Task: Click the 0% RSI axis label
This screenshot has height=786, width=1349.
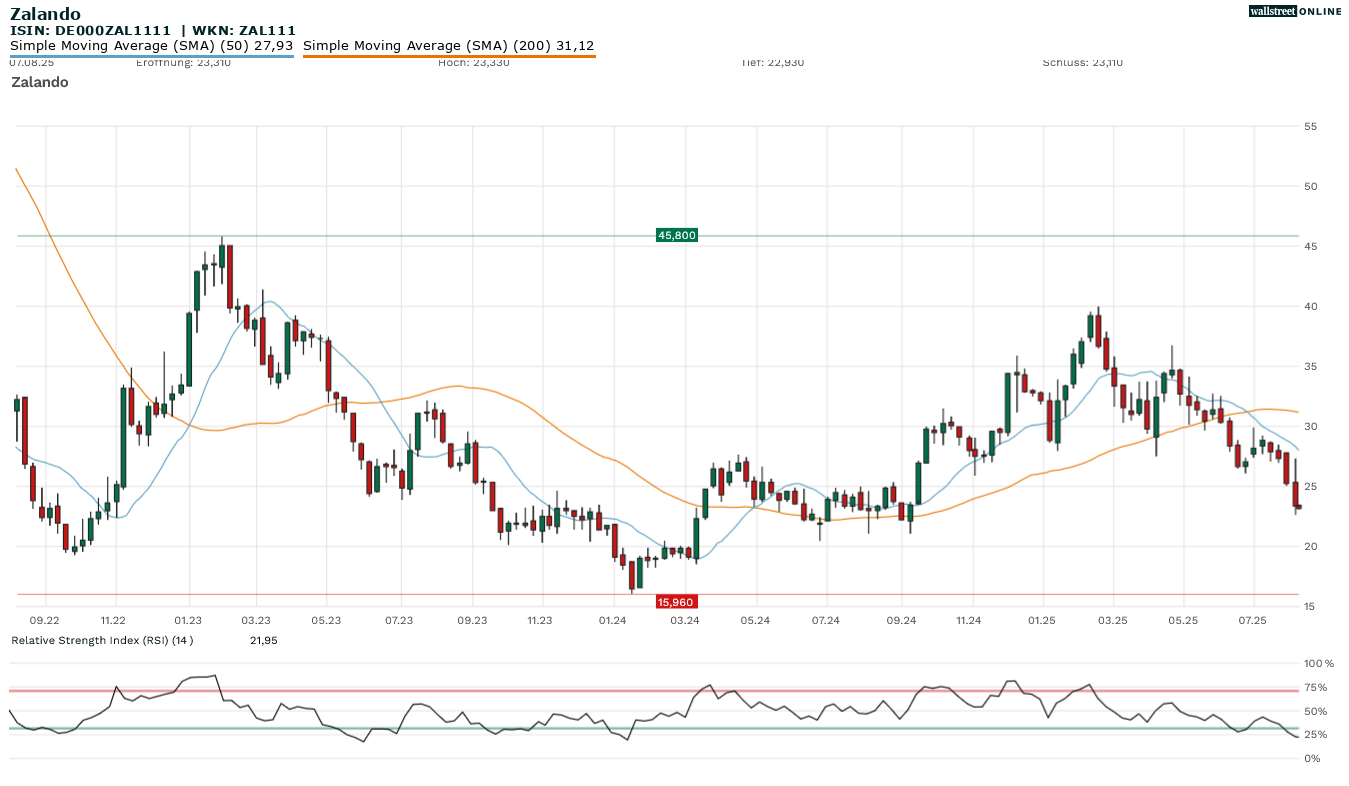Action: 1313,759
